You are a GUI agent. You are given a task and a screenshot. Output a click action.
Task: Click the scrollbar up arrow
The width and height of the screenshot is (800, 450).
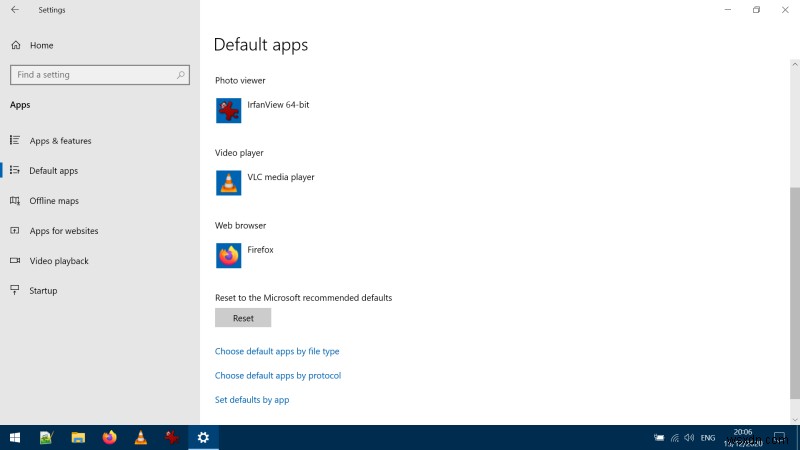pyautogui.click(x=794, y=64)
